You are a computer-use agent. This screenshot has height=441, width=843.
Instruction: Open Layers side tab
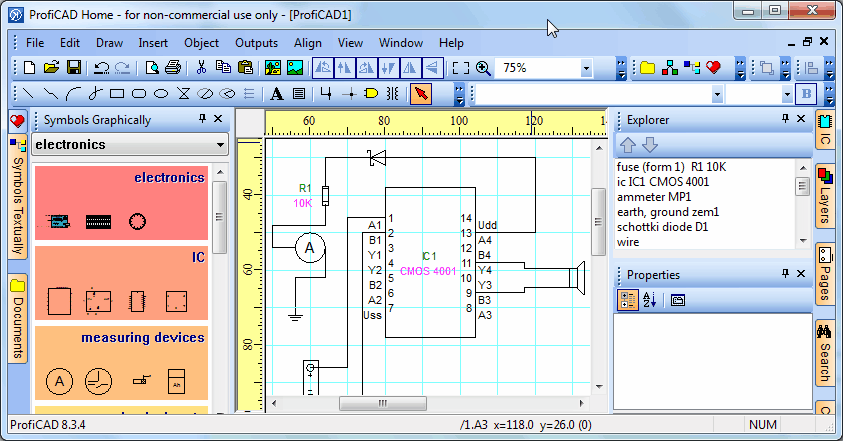tap(824, 196)
